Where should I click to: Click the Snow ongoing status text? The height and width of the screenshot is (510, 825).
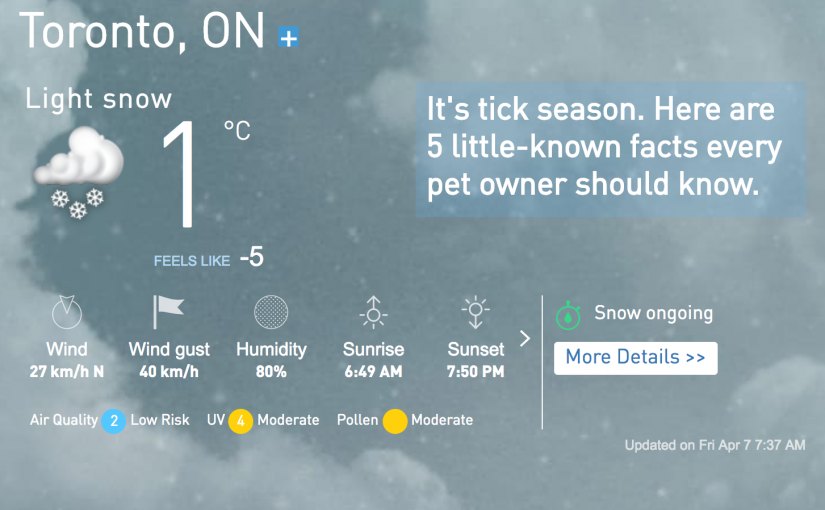point(653,313)
